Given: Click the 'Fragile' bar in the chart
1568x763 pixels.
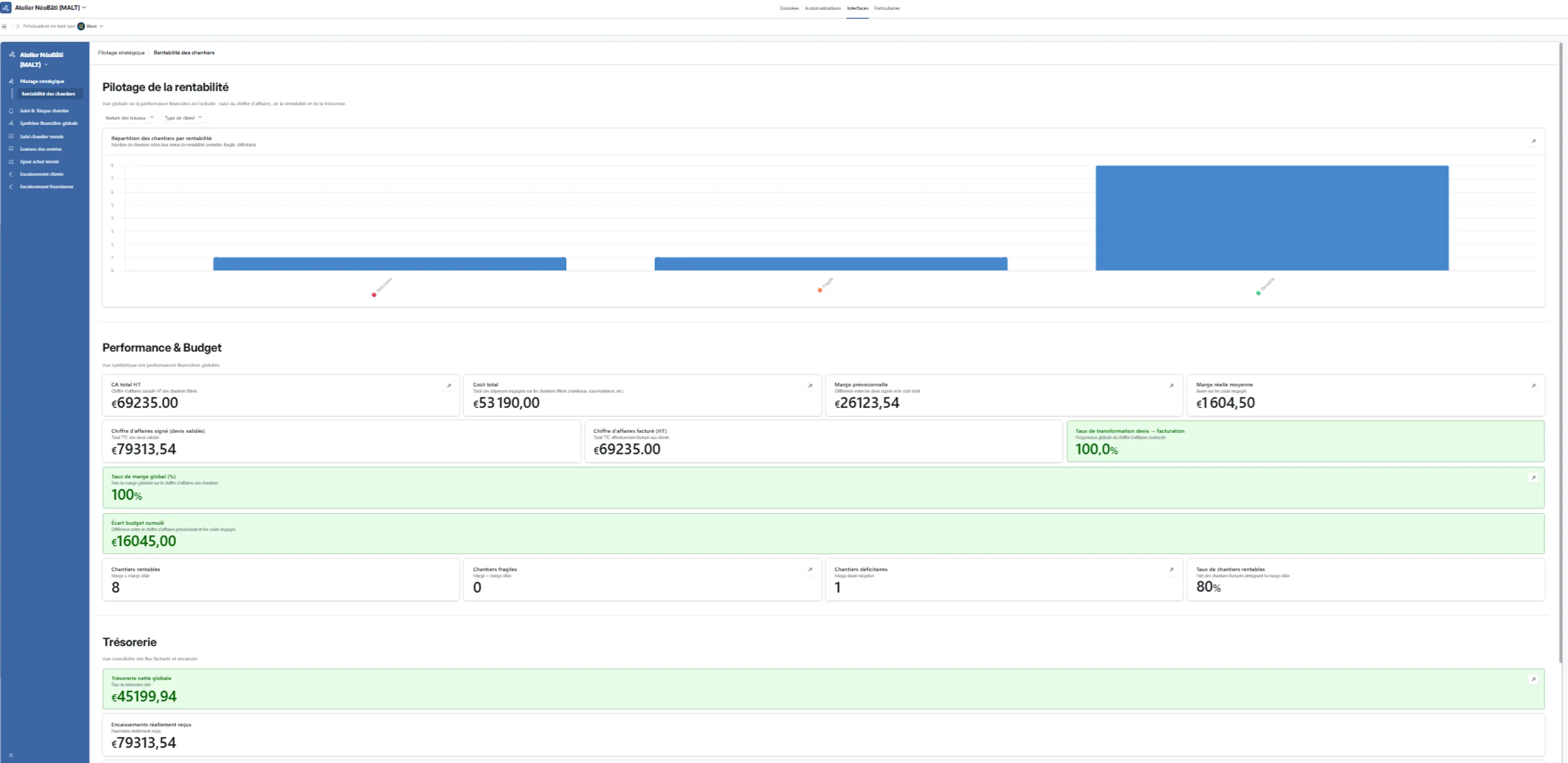Looking at the screenshot, I should click(831, 264).
